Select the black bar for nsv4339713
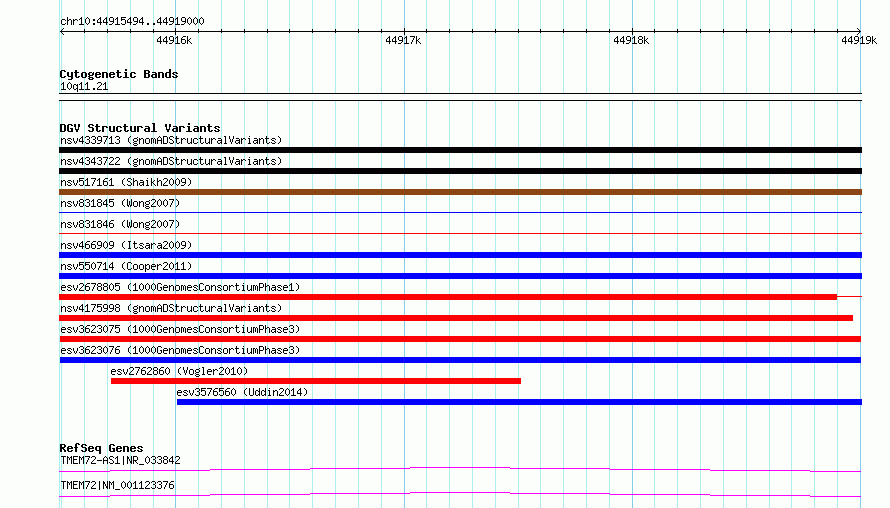Screen dimensions: 890x508 pyautogui.click(x=460, y=150)
